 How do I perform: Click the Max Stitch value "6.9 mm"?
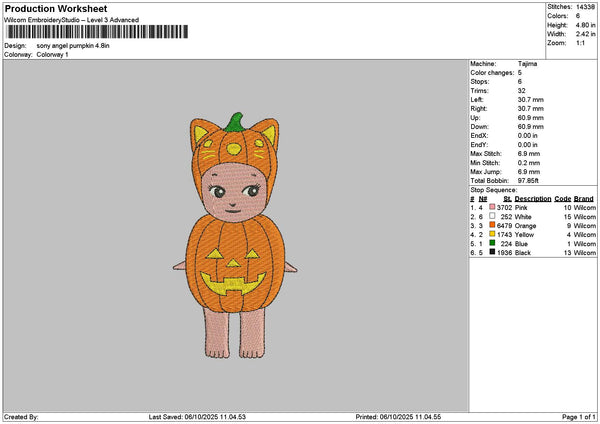pyautogui.click(x=529, y=153)
